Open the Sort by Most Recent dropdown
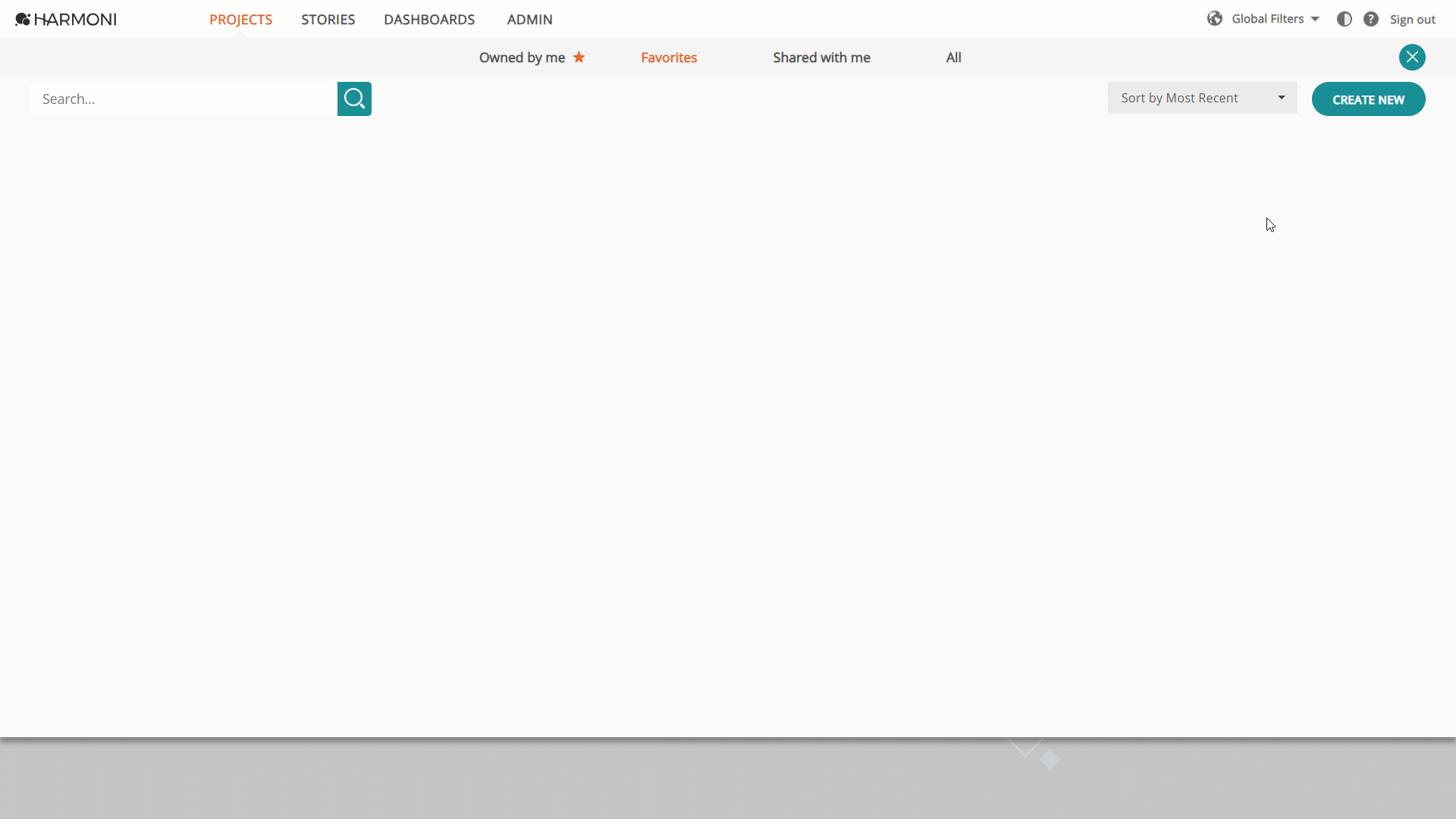This screenshot has height=819, width=1456. pos(1202,98)
